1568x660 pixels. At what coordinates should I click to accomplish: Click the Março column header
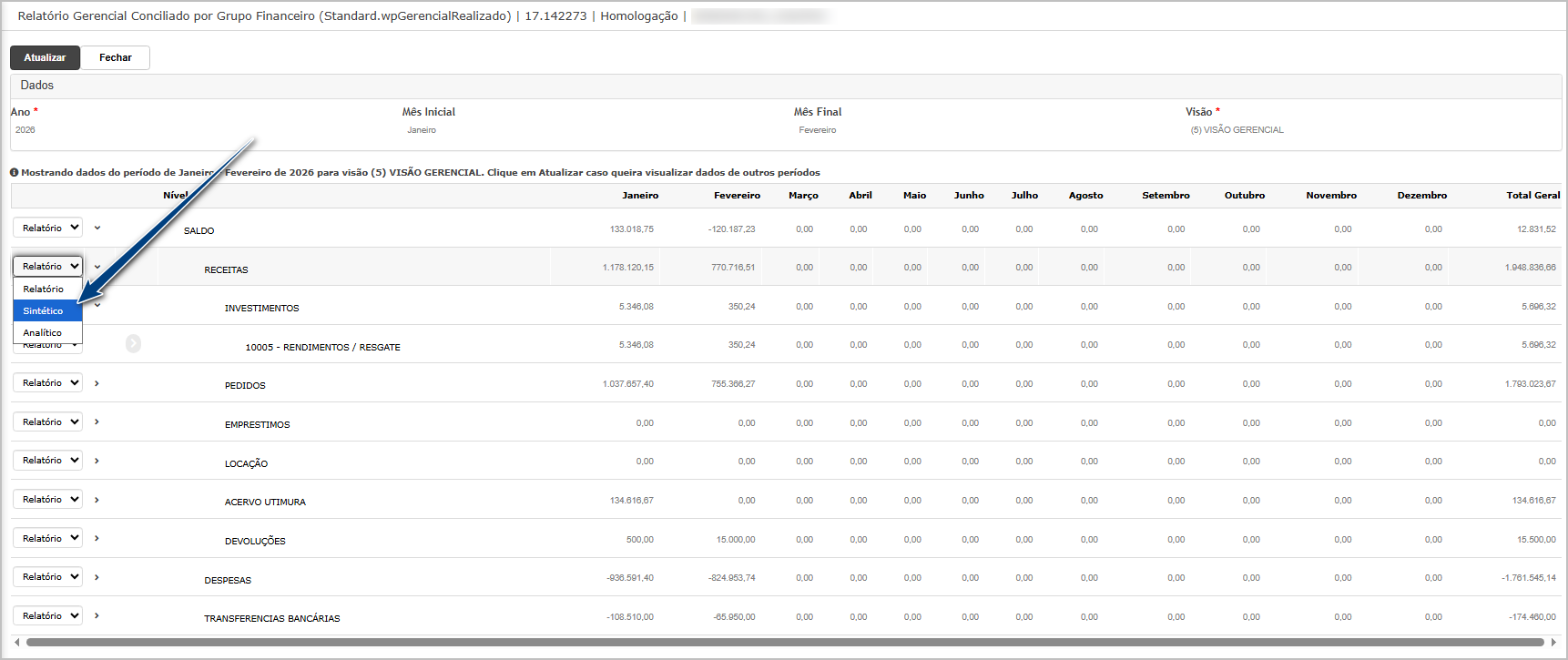(x=803, y=196)
